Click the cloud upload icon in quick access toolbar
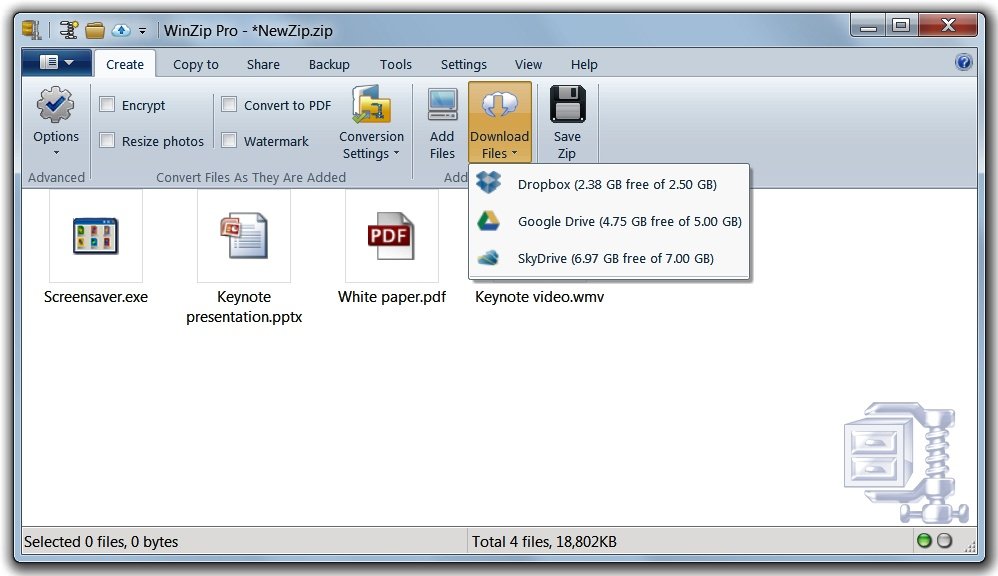Viewport: 998px width, 576px height. 121,30
